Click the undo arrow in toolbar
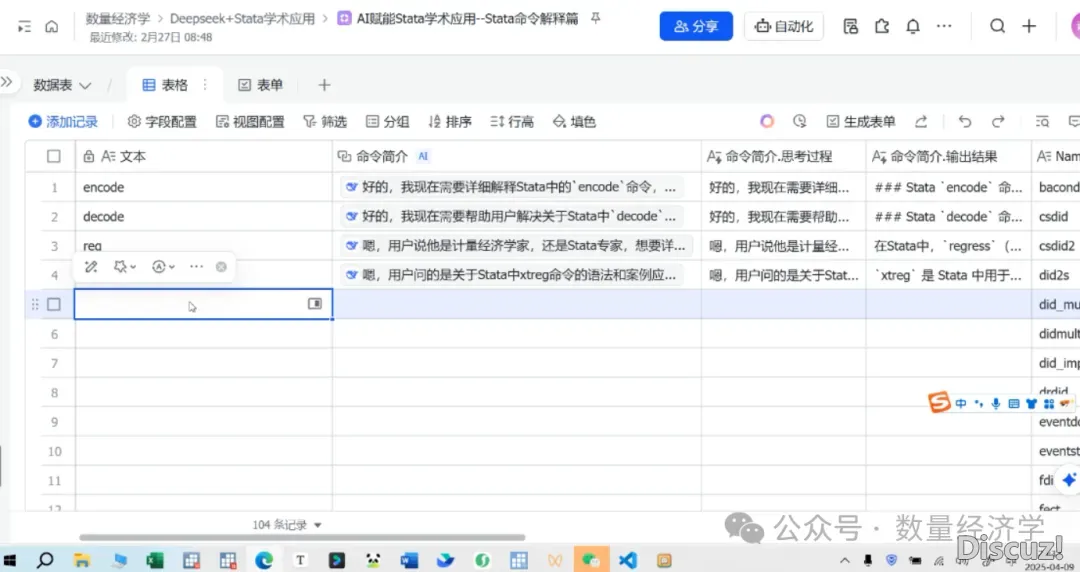The width and height of the screenshot is (1080, 572). (x=964, y=122)
